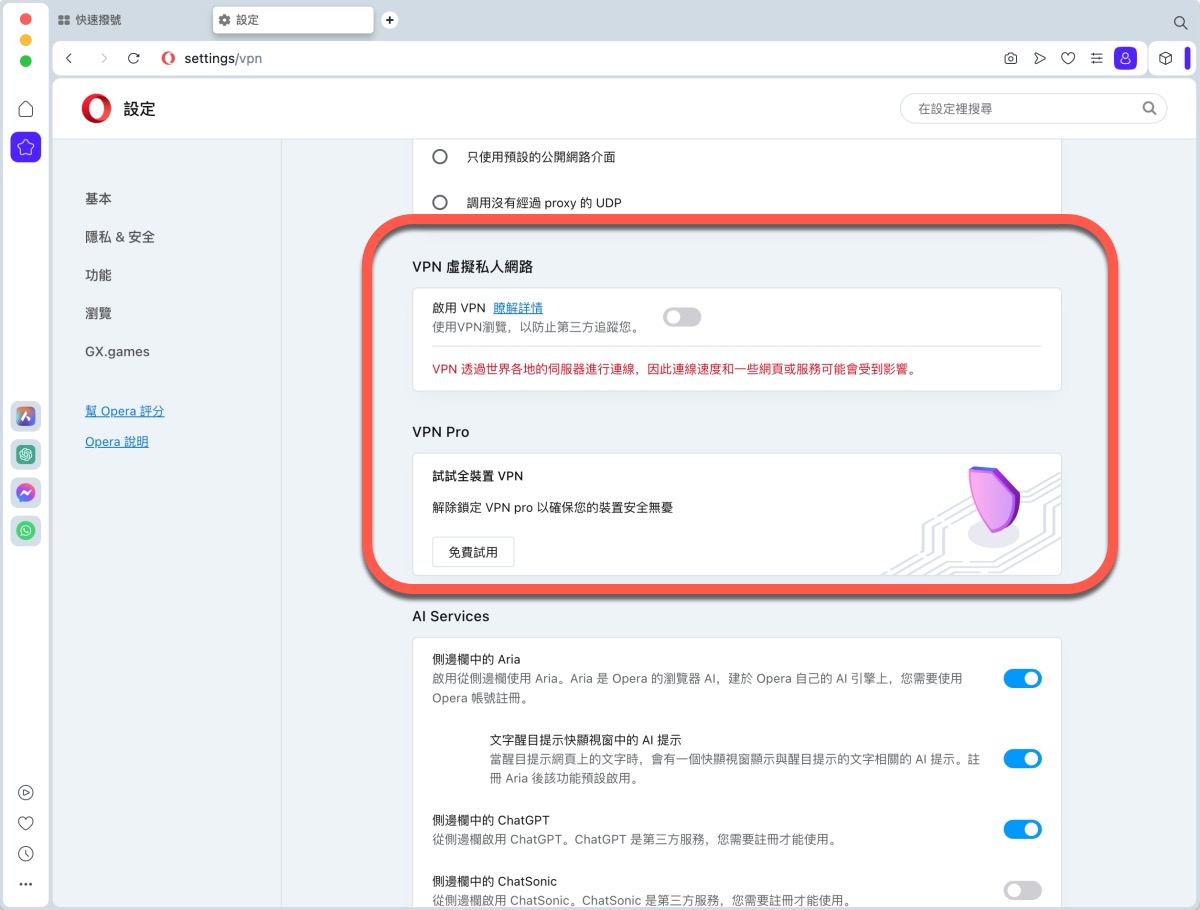Open the Easy Setup sliders icon
The width and height of the screenshot is (1200, 910).
point(1097,59)
